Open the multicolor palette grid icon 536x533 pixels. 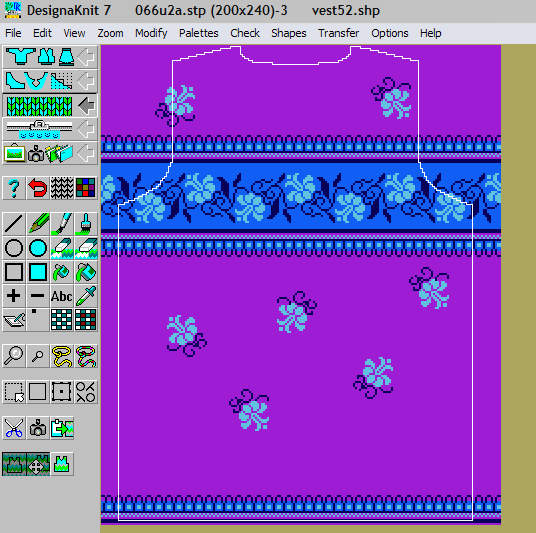85,188
